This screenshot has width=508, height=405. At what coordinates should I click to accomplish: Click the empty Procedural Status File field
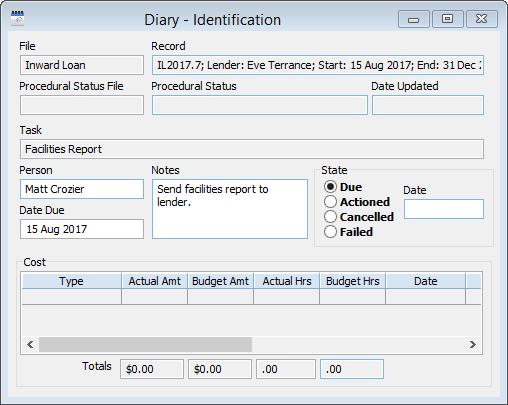[x=82, y=105]
